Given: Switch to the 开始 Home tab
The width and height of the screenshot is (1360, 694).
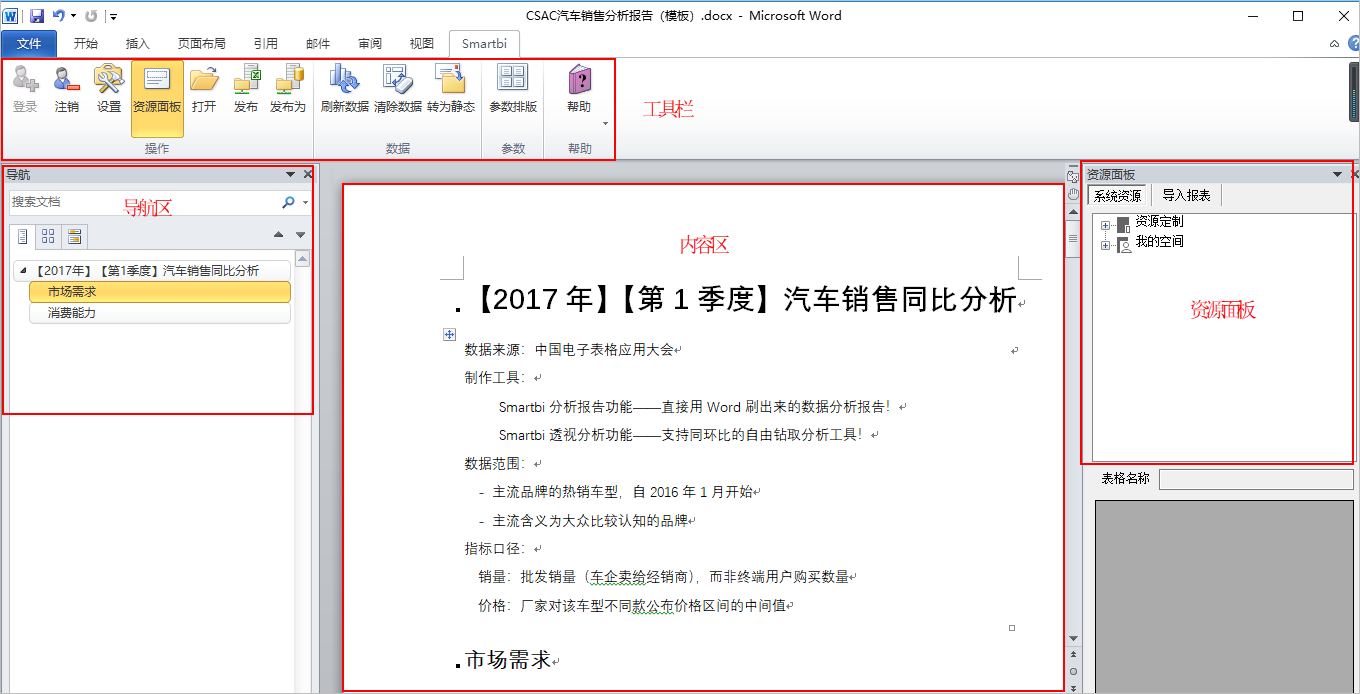Looking at the screenshot, I should [86, 44].
